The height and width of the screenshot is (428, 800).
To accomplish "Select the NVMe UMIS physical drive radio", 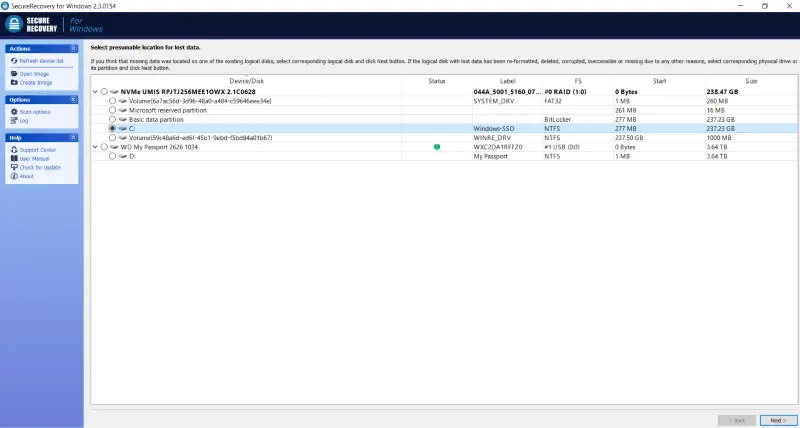I will click(104, 92).
